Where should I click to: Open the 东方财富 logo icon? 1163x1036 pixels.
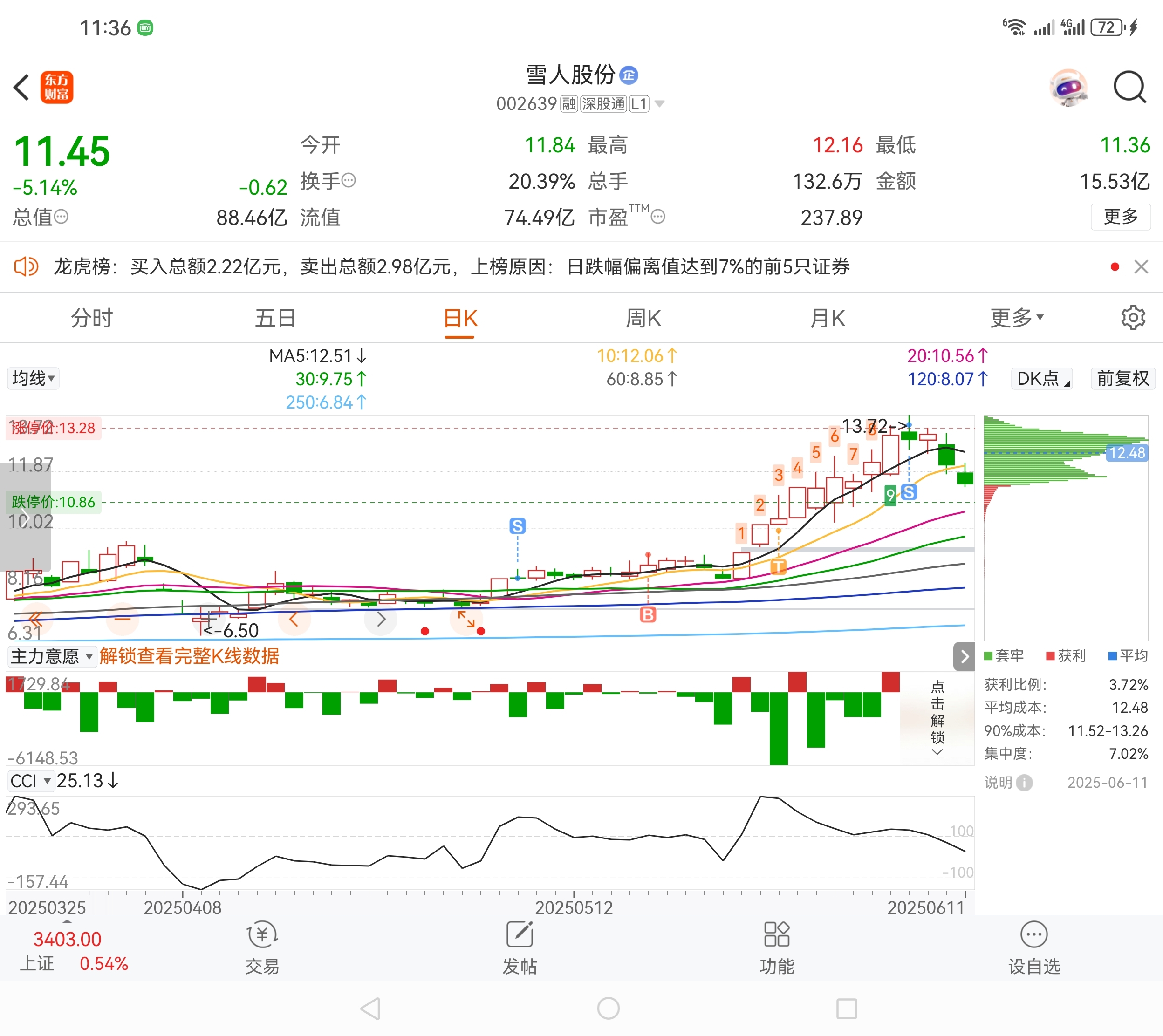point(57,87)
